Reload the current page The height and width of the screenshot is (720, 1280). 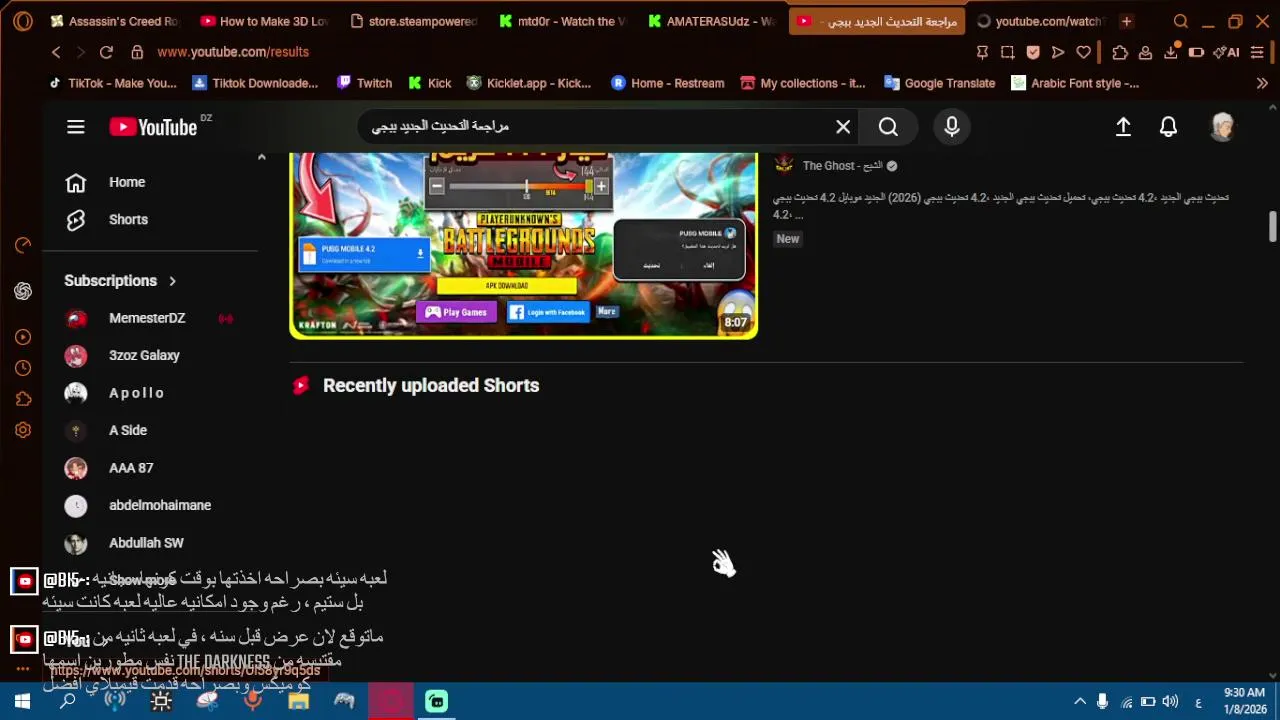point(106,52)
